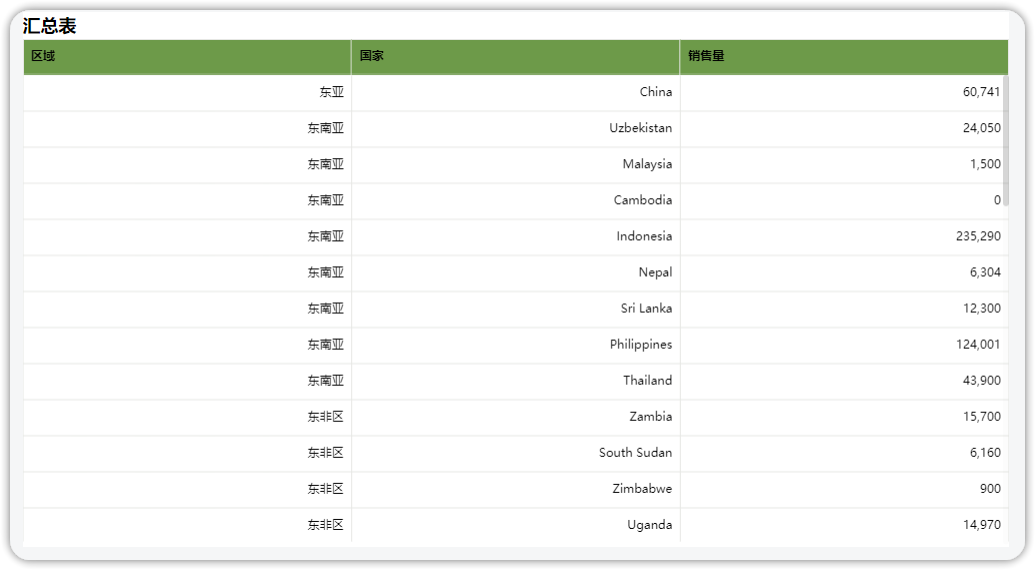Click the 国家 column header
Screen dimensions: 1035x570
click(516, 57)
